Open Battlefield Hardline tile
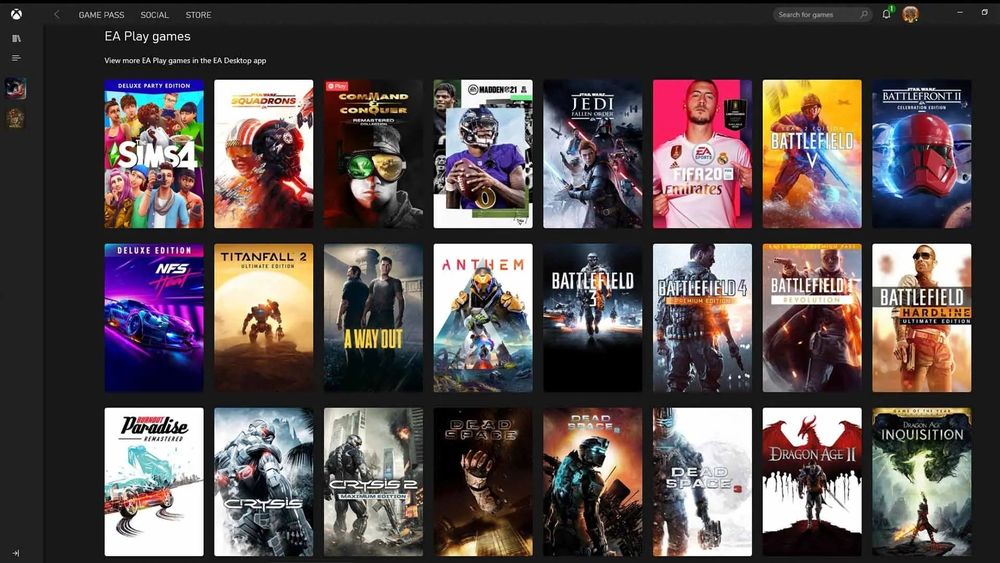Viewport: 1000px width, 563px height. click(922, 318)
